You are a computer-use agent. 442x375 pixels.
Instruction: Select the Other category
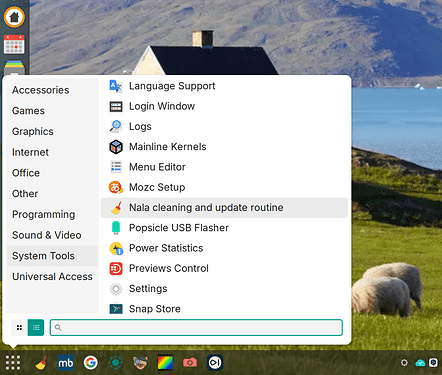(x=52, y=193)
